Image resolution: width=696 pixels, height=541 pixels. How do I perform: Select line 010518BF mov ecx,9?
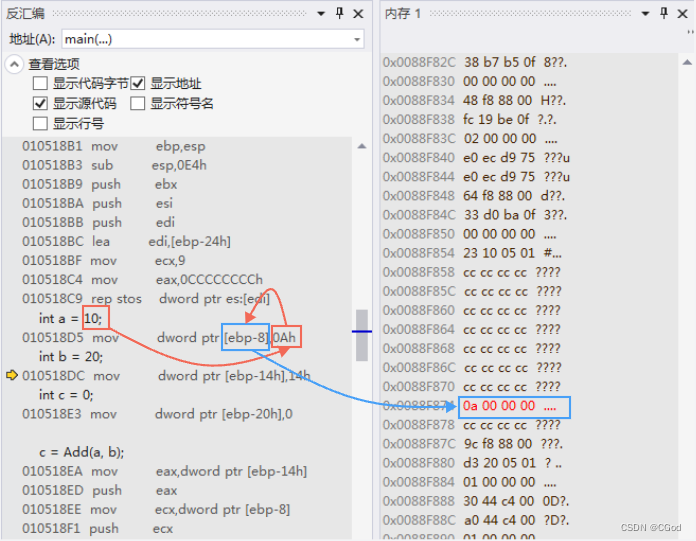click(104, 261)
